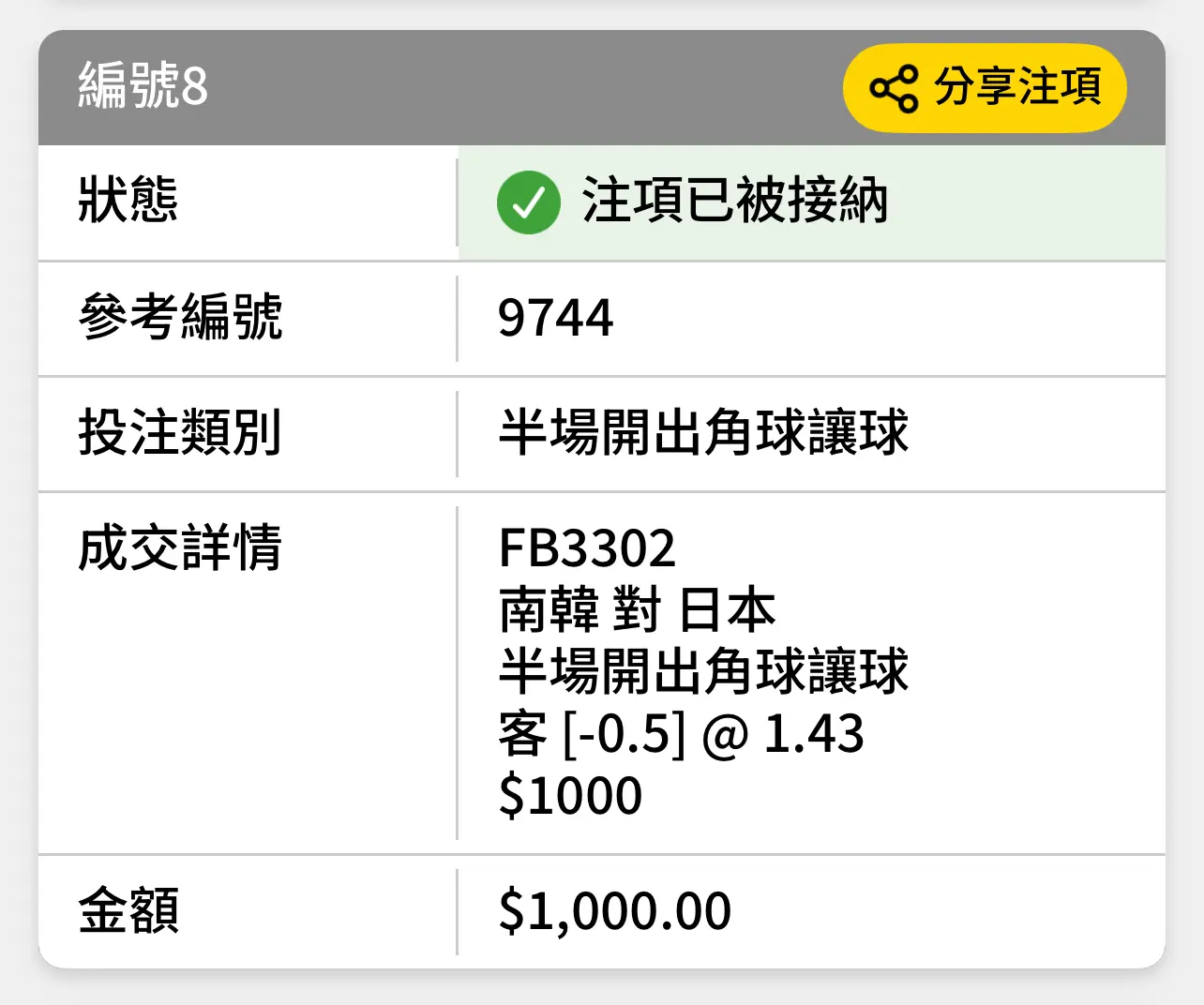Screen dimensions: 1204x1005
Task: Click the odds line 客 [-0.5] @ 1.43
Action: click(681, 733)
